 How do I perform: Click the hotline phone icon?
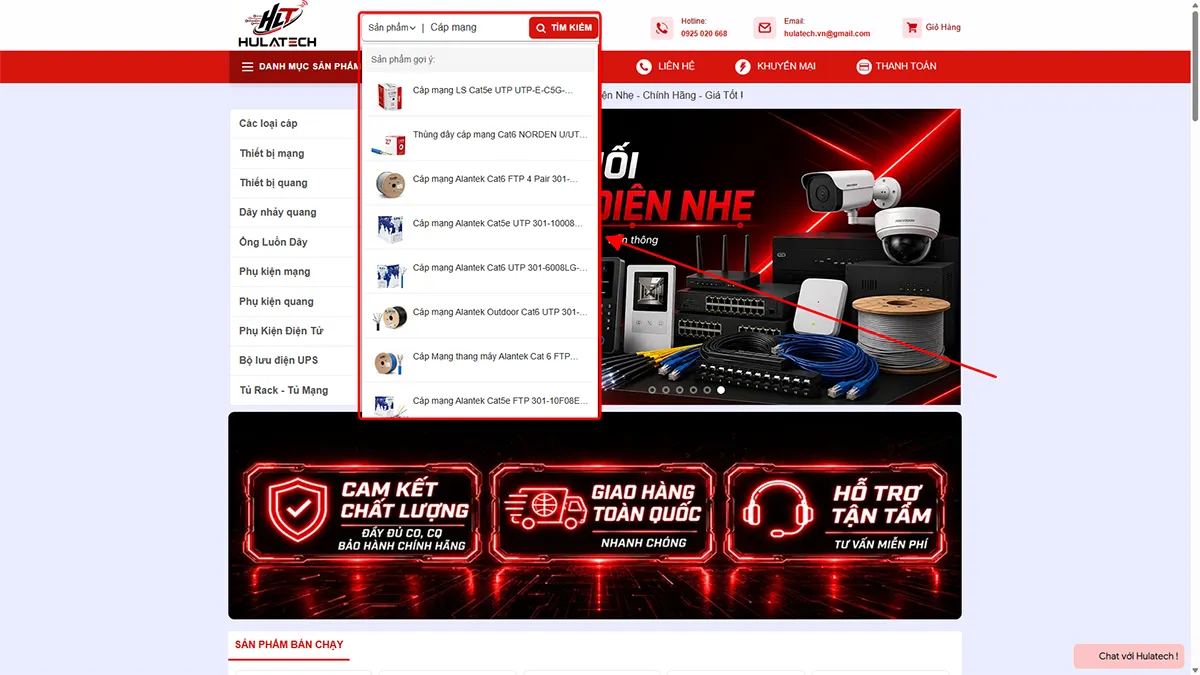[x=662, y=28]
